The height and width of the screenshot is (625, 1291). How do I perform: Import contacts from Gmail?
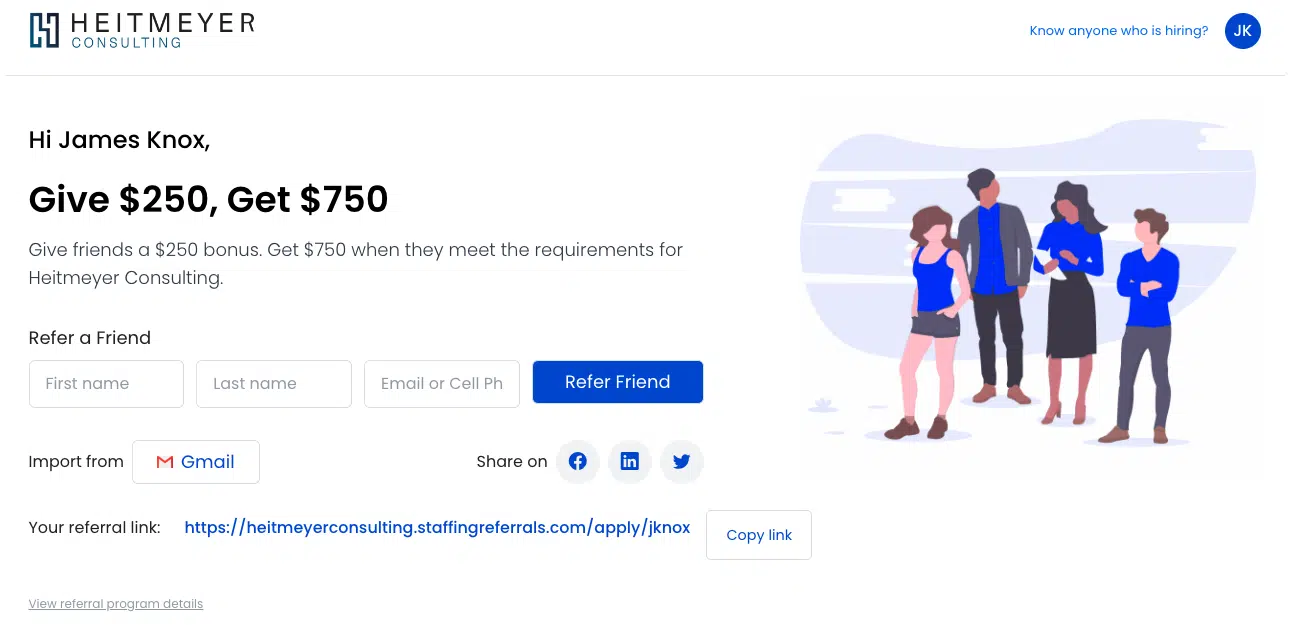pos(196,462)
